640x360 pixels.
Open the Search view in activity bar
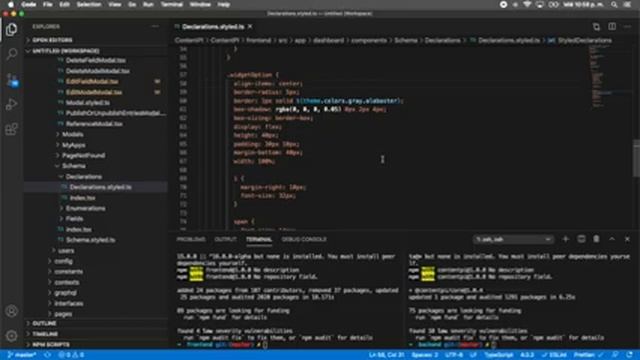(11, 54)
